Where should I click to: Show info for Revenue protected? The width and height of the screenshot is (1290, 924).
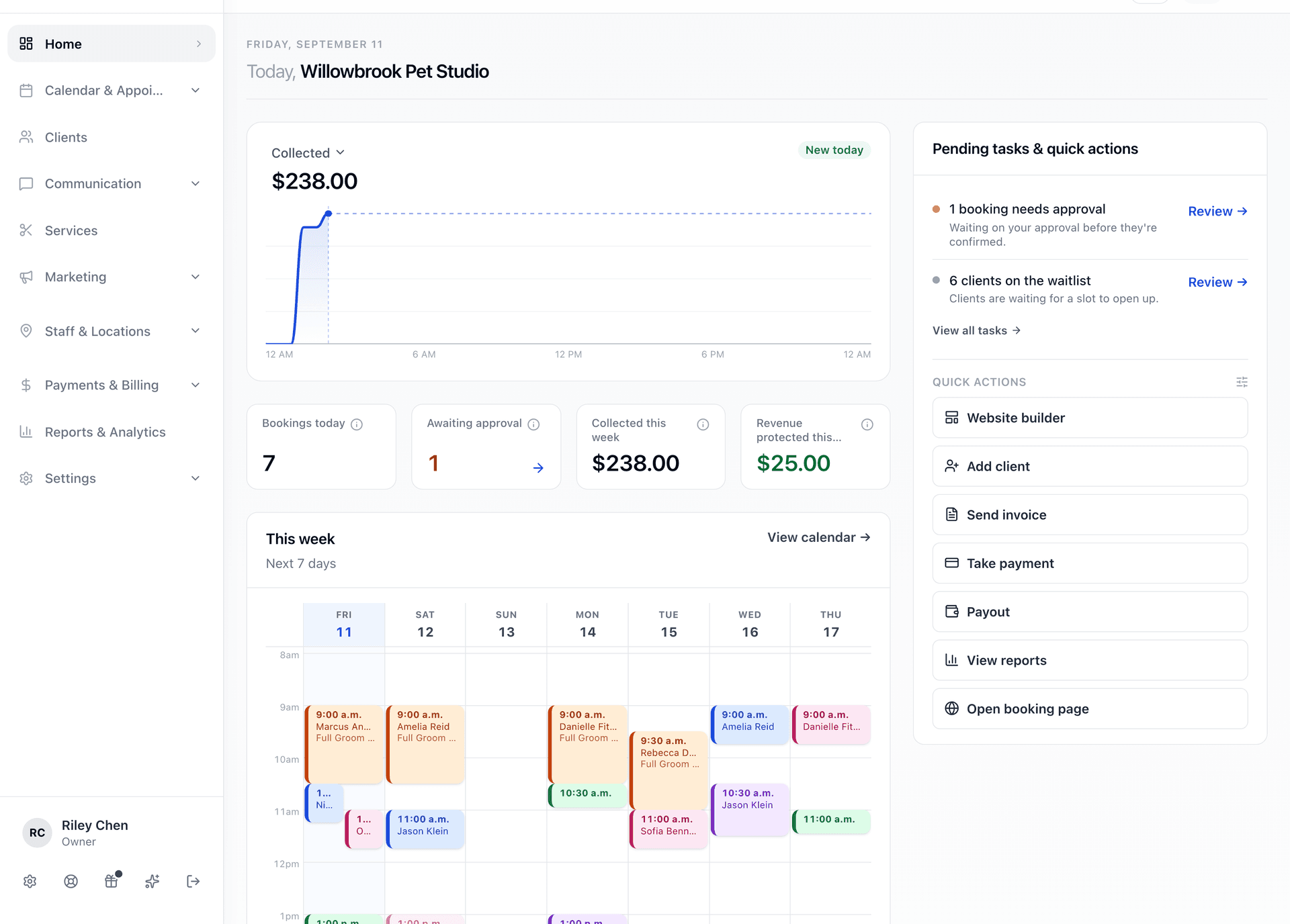867,424
